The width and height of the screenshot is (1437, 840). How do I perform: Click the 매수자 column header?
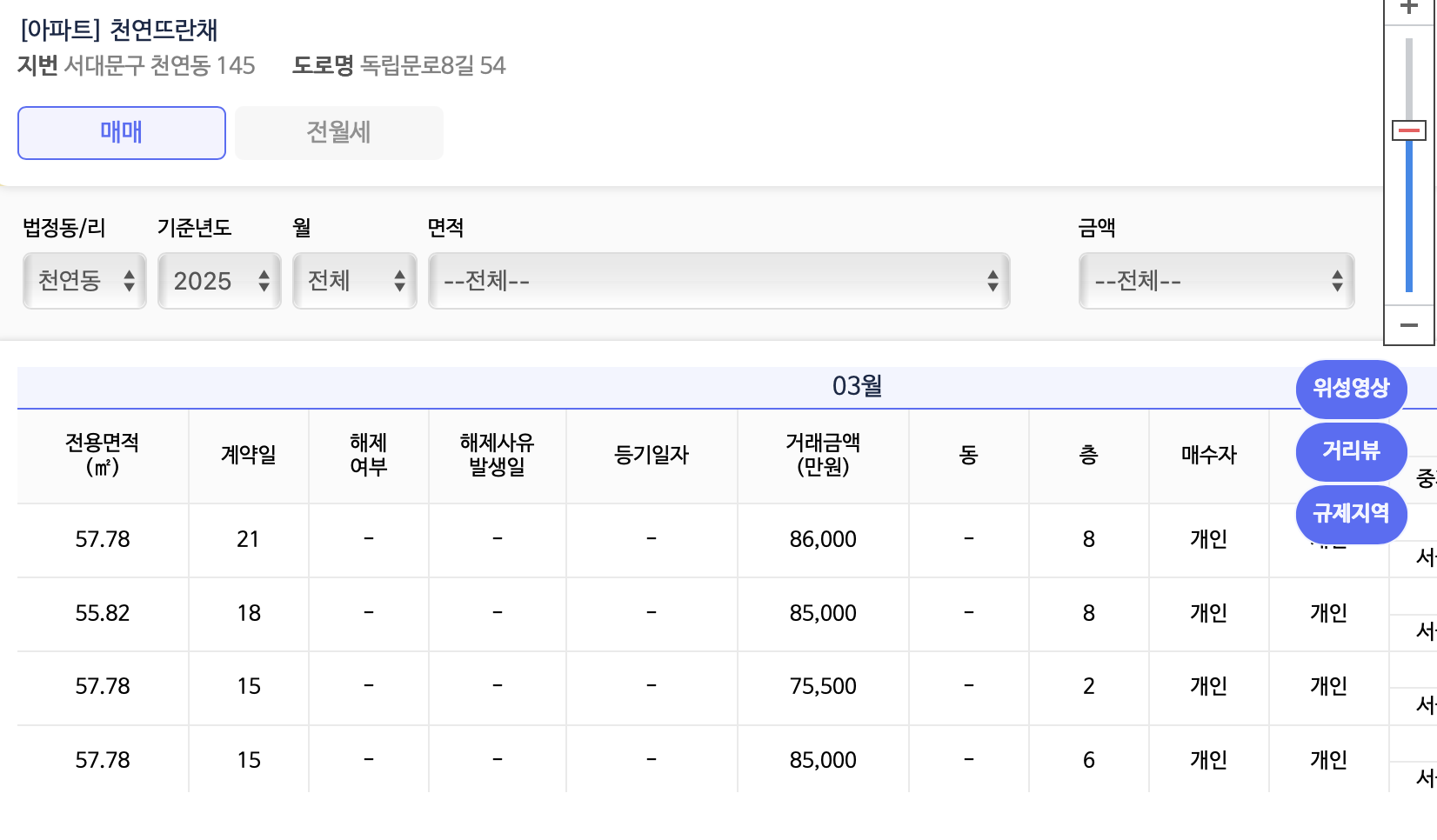pos(1209,455)
